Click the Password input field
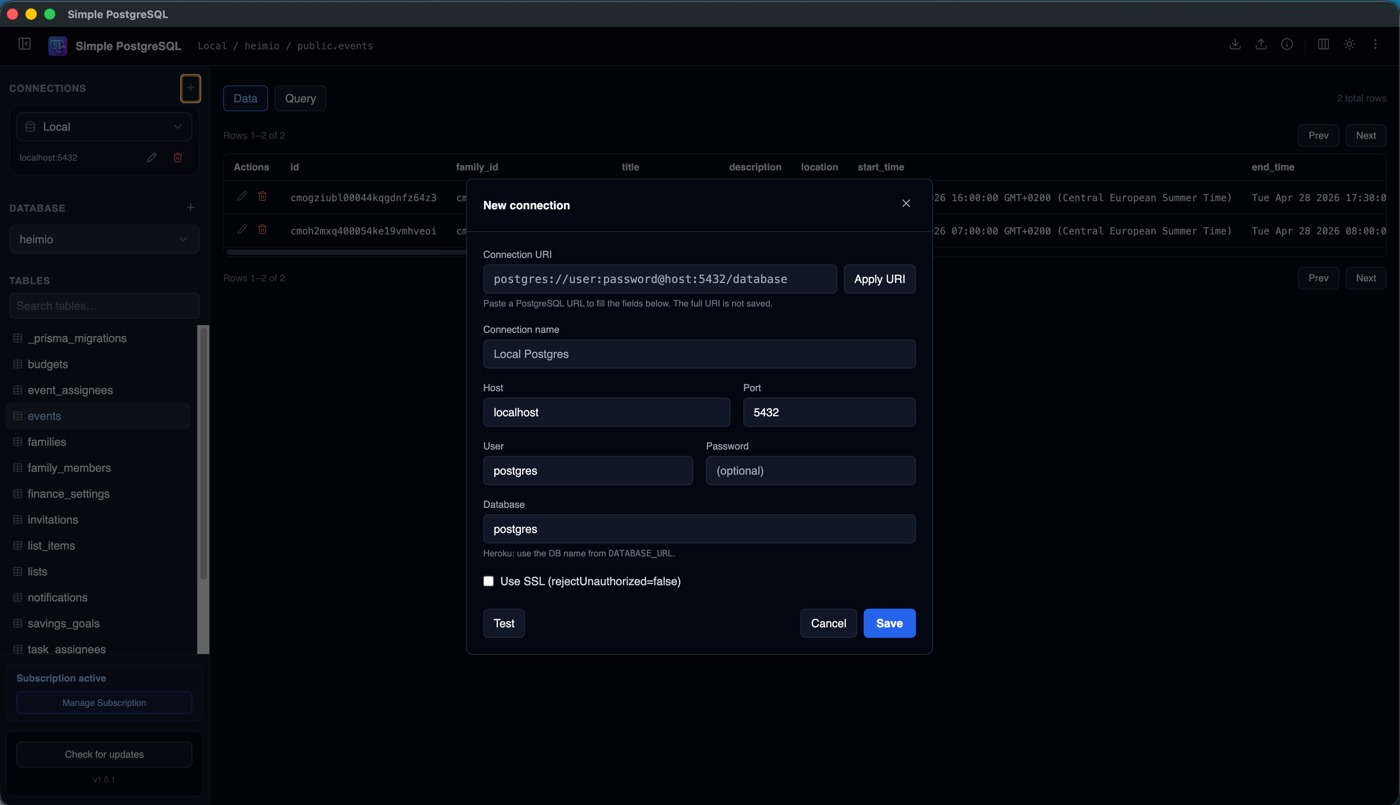 811,470
